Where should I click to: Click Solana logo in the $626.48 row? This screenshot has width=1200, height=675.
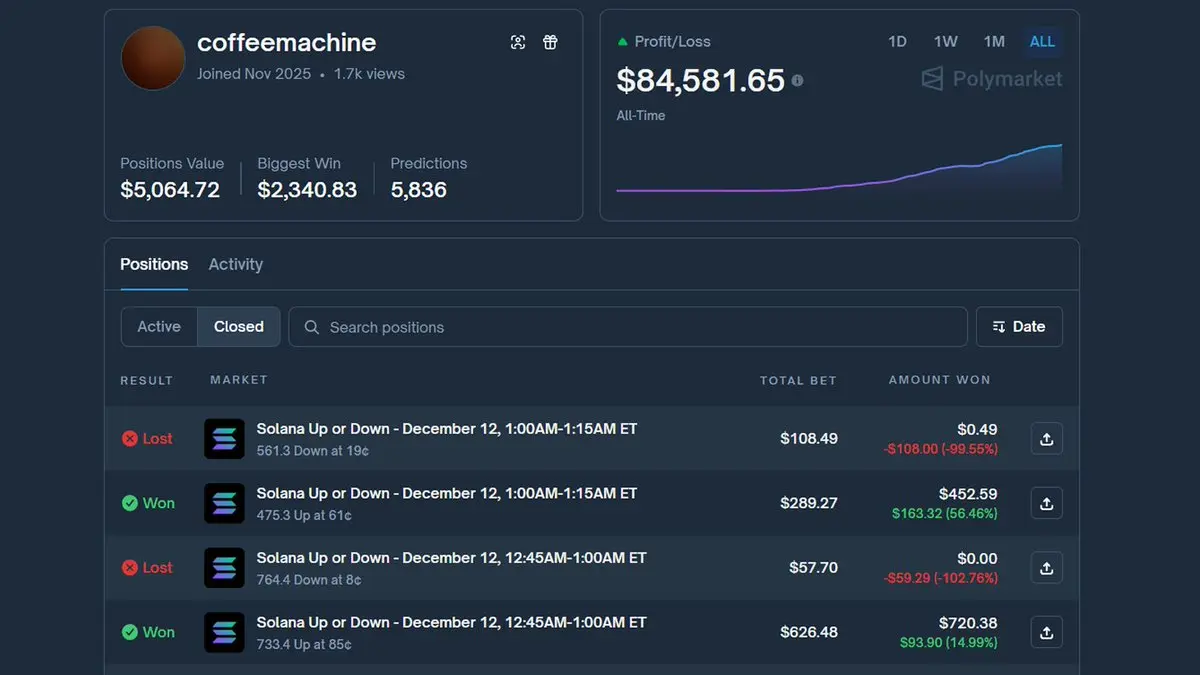coord(224,632)
